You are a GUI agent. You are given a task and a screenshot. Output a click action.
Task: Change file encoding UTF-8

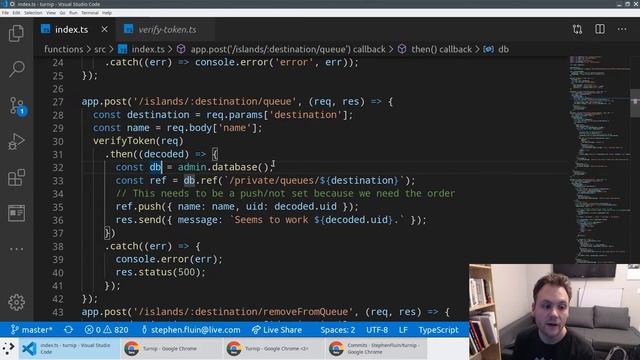(x=377, y=329)
